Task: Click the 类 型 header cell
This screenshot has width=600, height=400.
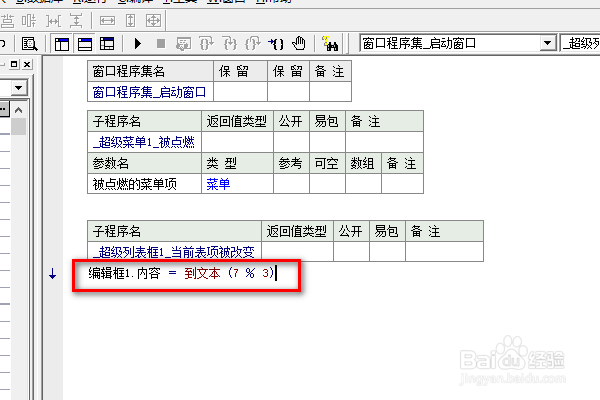Action: tap(237, 163)
